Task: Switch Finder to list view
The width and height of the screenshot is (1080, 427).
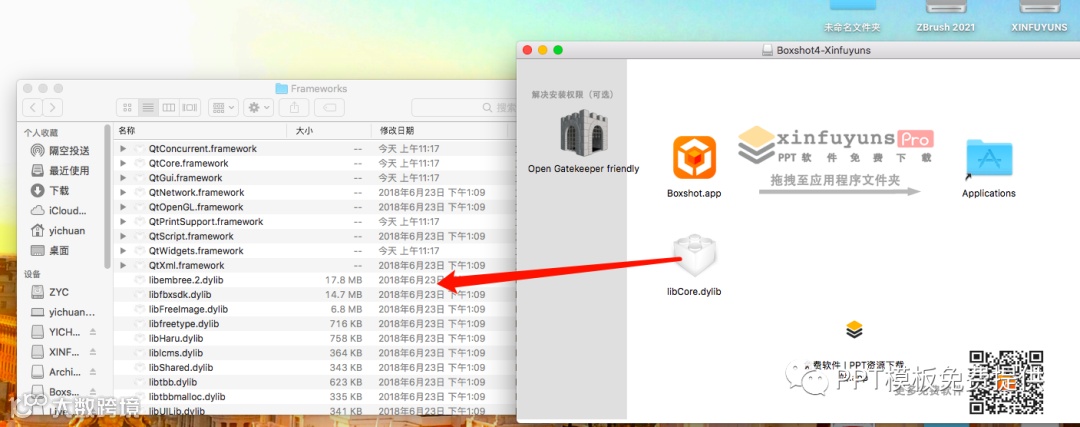Action: pos(147,107)
